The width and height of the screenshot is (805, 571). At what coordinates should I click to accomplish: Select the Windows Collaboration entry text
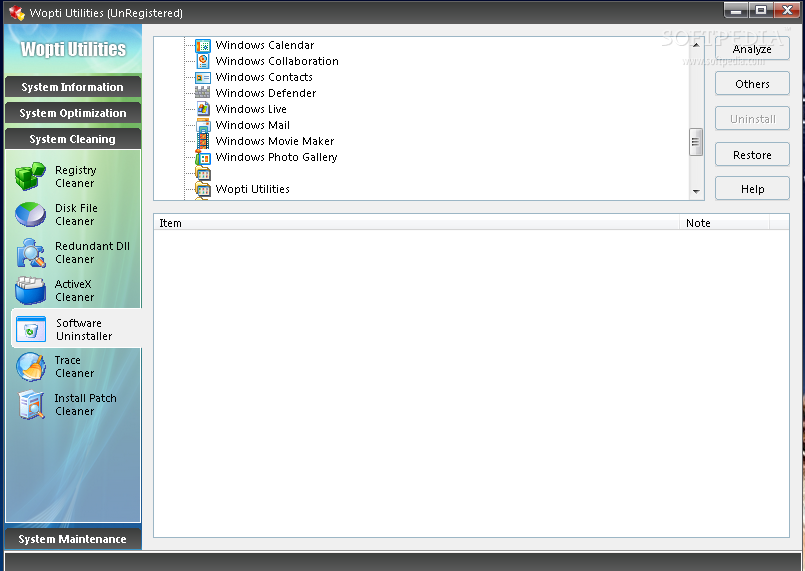point(277,61)
